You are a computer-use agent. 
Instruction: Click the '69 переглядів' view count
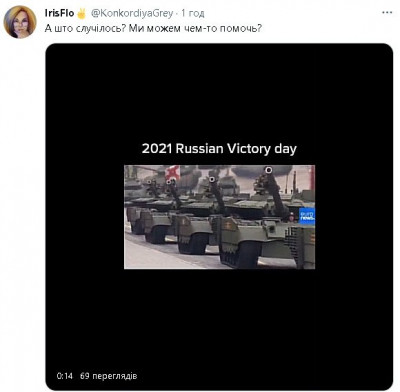click(108, 376)
